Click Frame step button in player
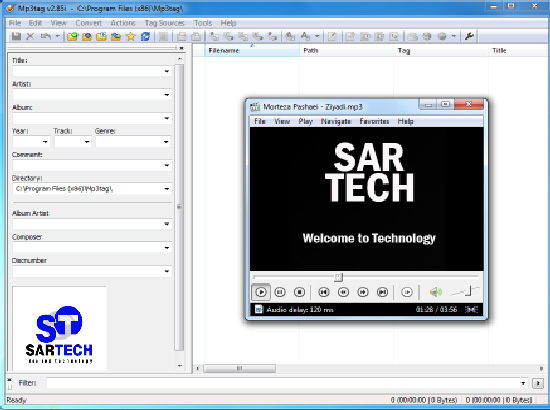Screen dimensions: 550x410 pyautogui.click(x=407, y=292)
